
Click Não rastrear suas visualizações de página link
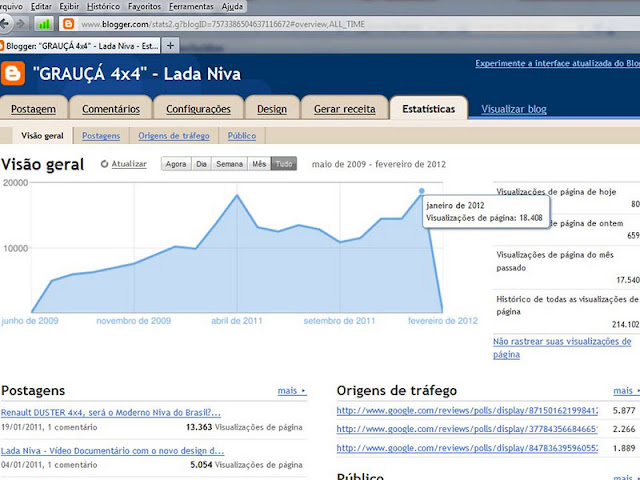pyautogui.click(x=562, y=348)
